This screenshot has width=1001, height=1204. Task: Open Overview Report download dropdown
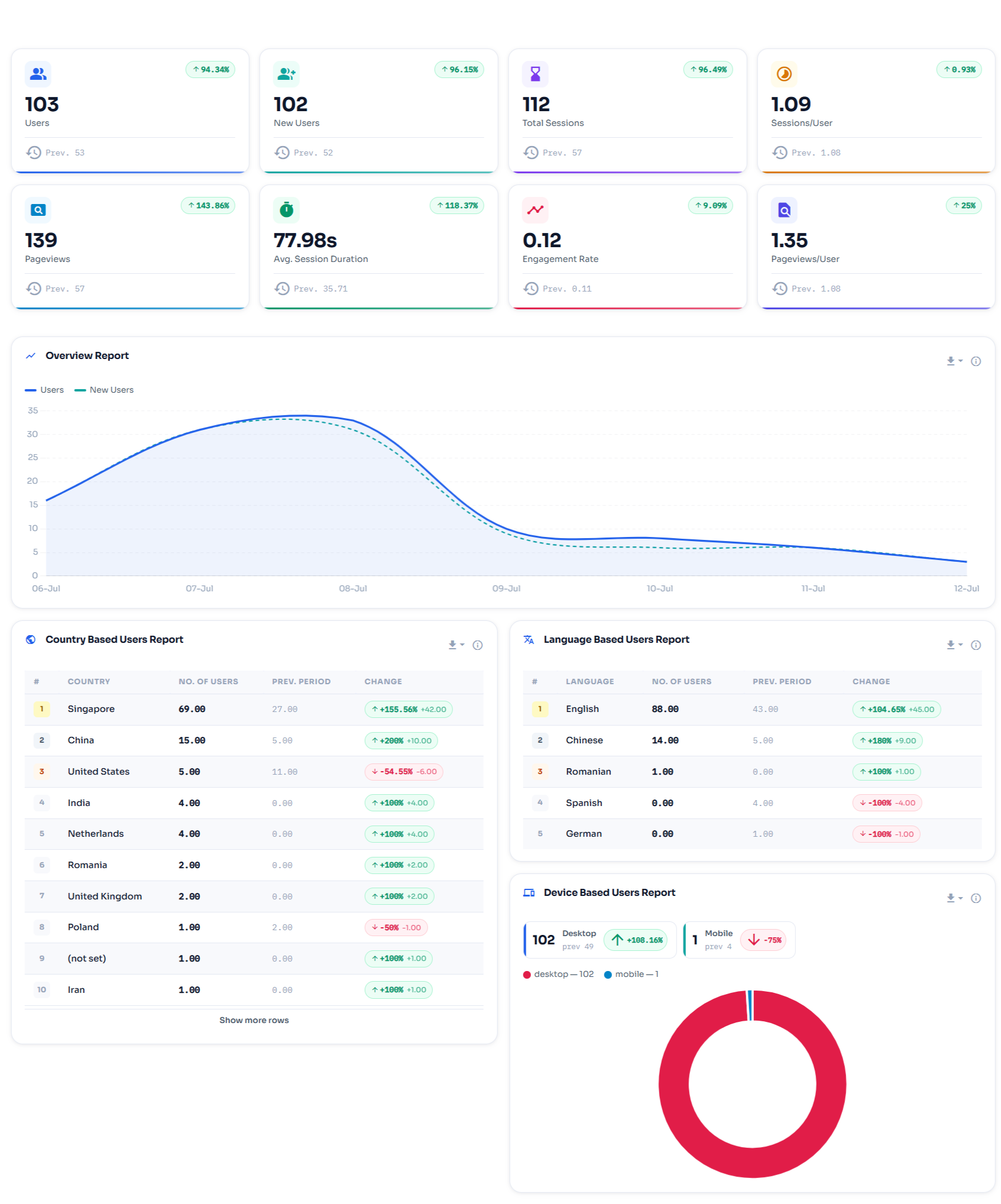(x=954, y=361)
